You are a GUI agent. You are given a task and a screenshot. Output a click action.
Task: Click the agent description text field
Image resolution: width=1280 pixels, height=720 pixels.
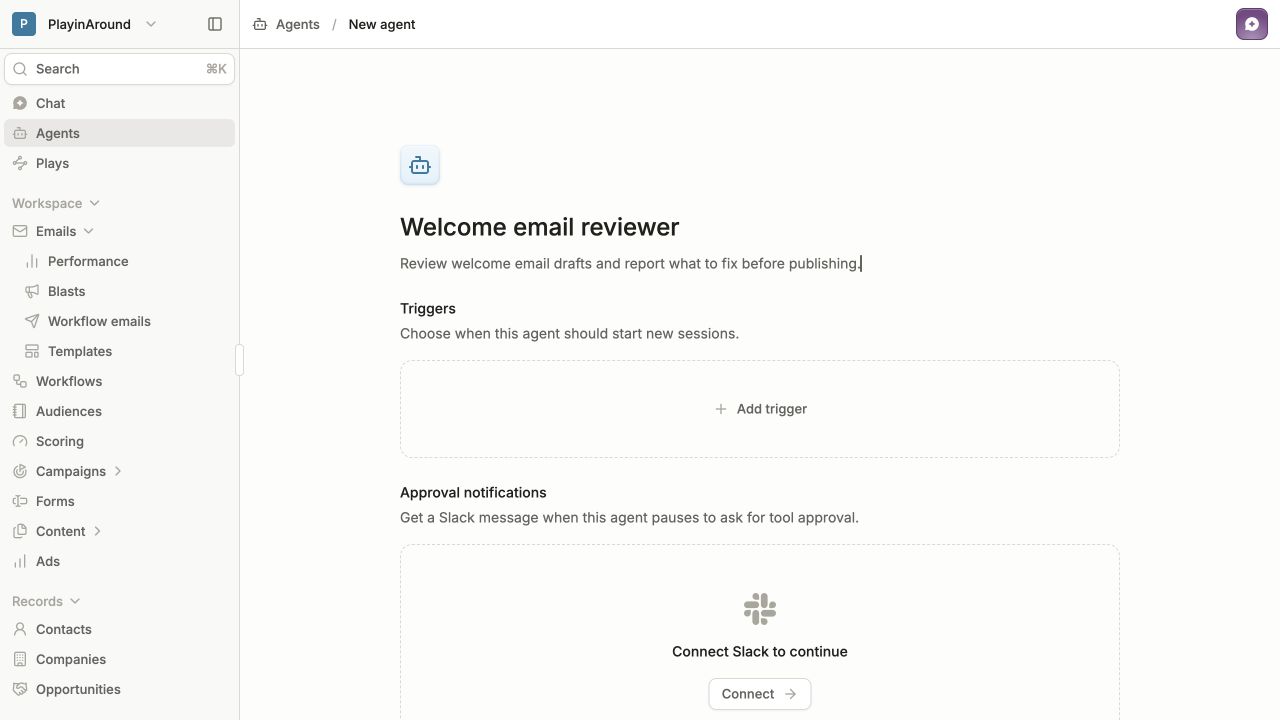click(x=760, y=263)
